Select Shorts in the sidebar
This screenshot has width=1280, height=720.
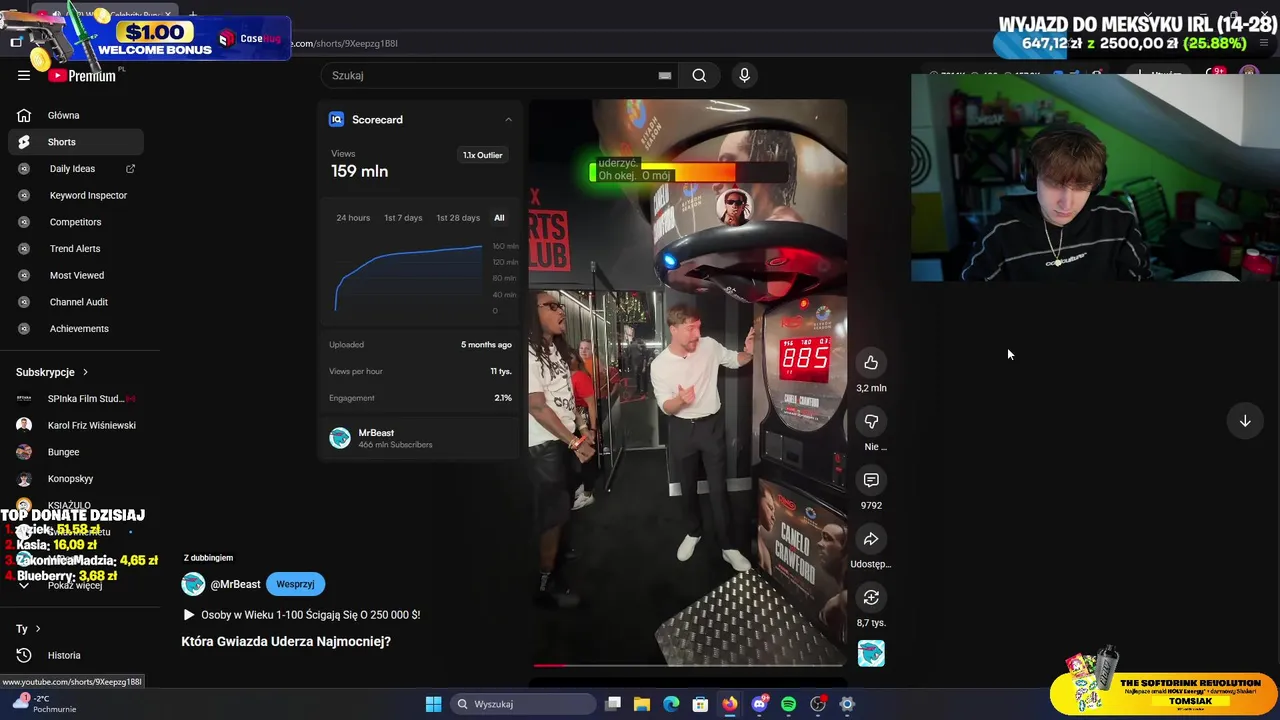[76, 142]
